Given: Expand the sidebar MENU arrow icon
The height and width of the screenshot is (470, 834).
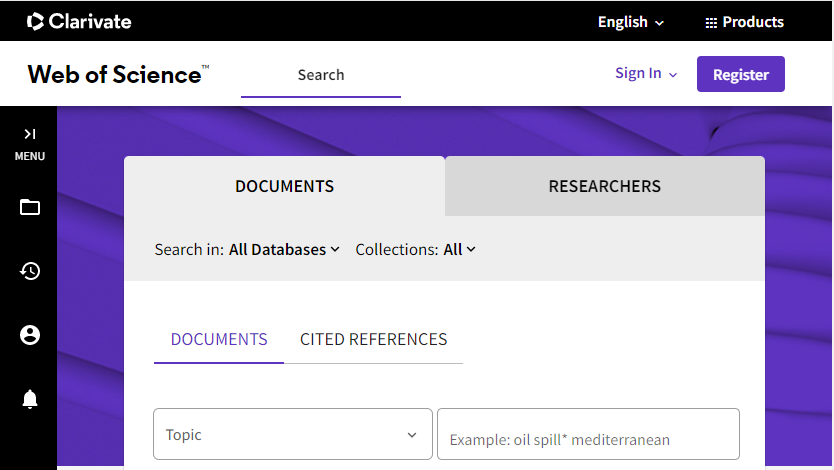Looking at the screenshot, I should click(29, 134).
